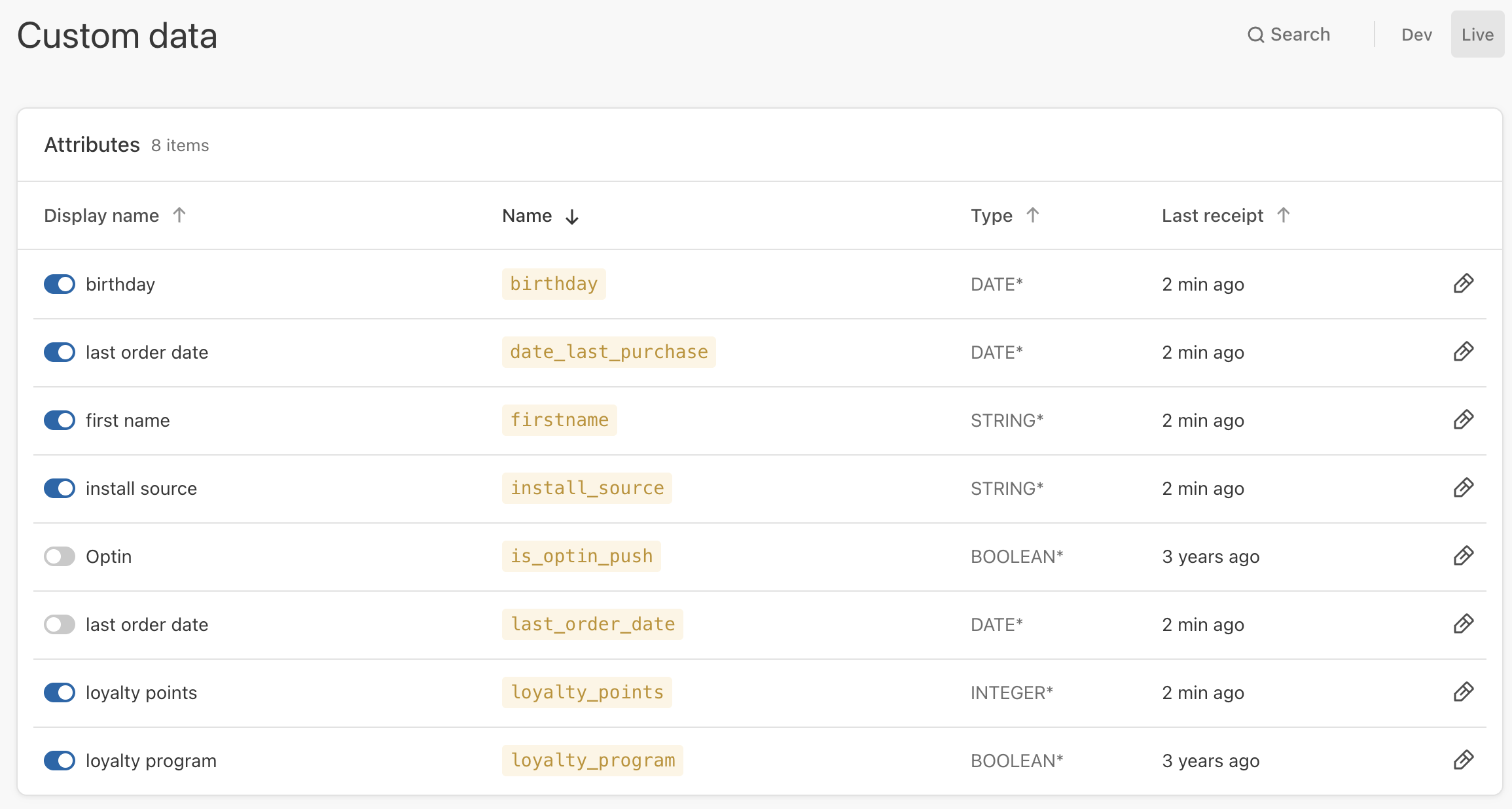Select the Live environment tab
Viewport: 1512px width, 809px height.
(1477, 35)
